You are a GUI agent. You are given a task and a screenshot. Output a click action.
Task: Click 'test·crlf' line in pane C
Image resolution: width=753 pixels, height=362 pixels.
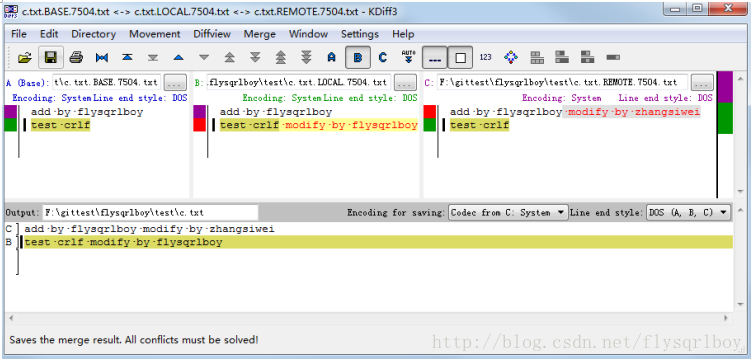(479, 125)
